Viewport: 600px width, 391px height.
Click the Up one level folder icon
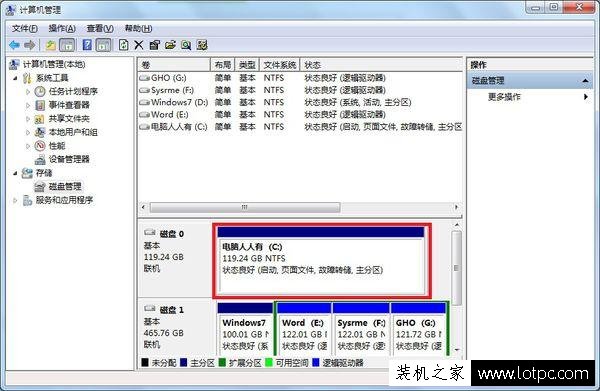pyautogui.click(x=51, y=46)
